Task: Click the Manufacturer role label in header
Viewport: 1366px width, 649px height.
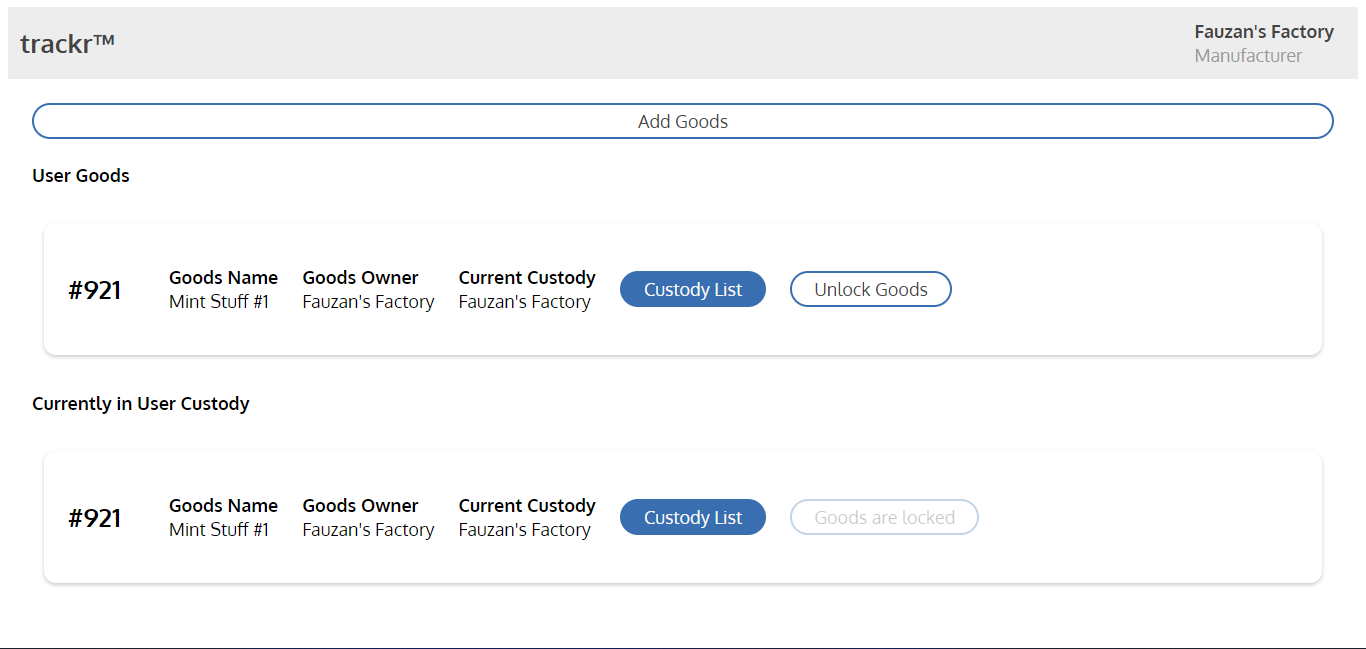Action: click(1248, 56)
